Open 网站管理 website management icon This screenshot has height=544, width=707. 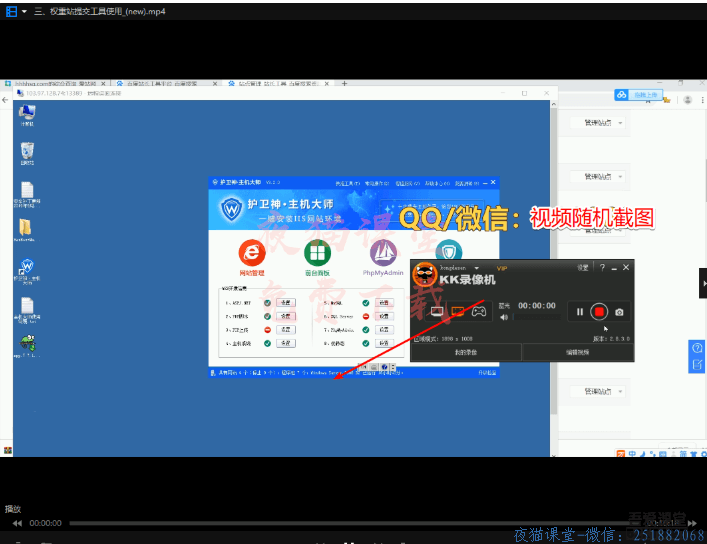coord(252,257)
